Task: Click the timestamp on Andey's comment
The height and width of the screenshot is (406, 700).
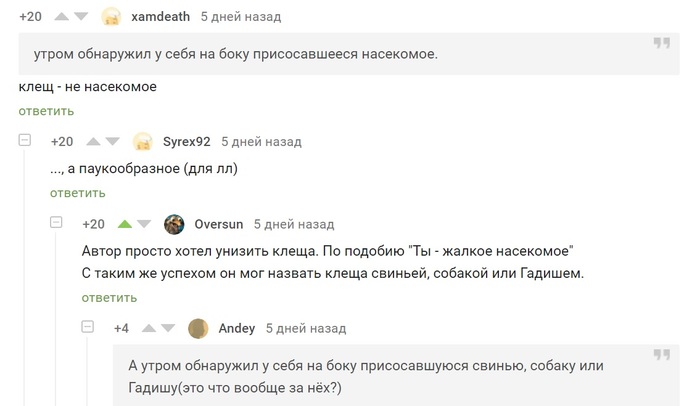Action: 304,328
